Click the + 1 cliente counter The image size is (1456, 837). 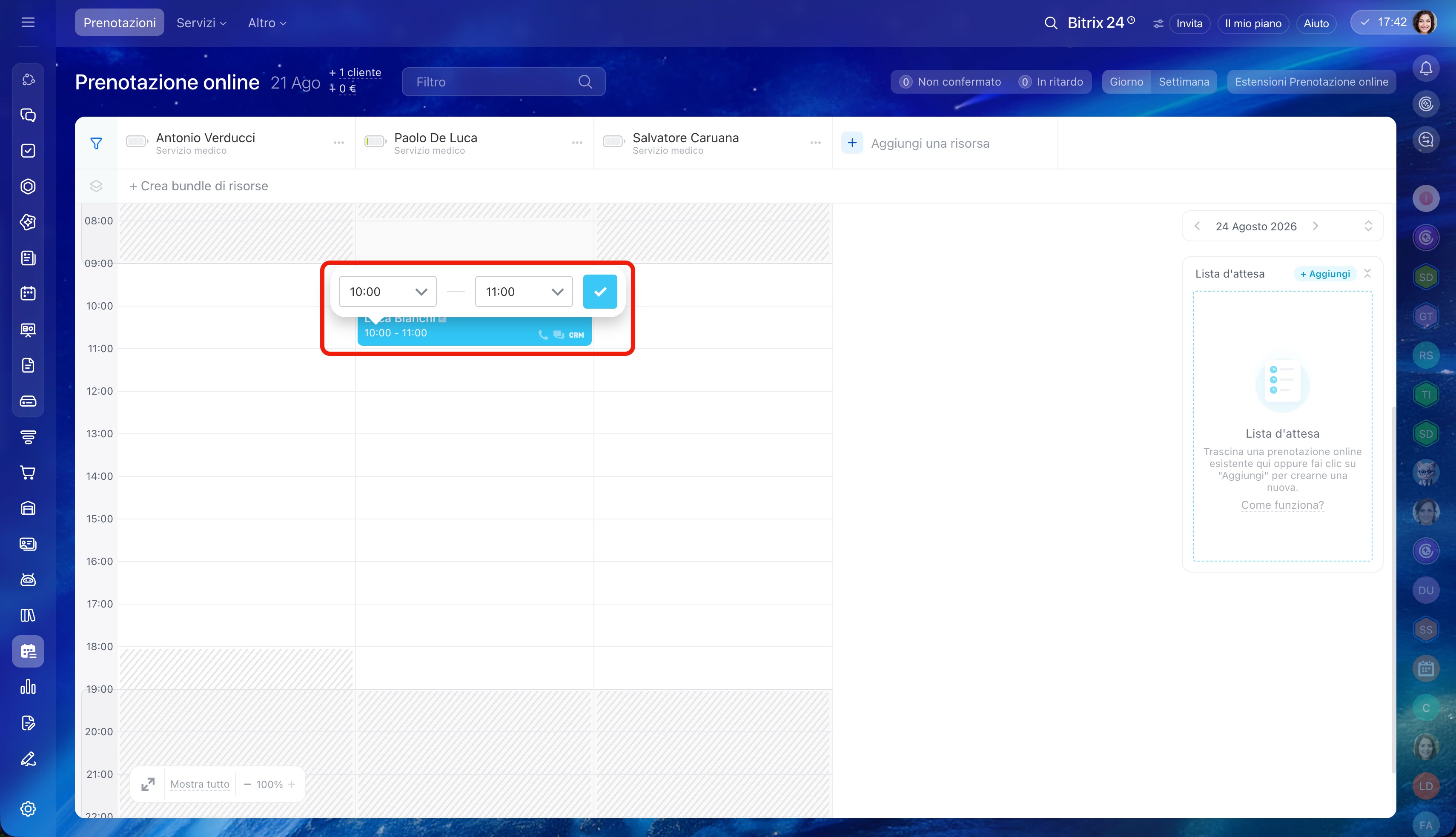click(355, 72)
